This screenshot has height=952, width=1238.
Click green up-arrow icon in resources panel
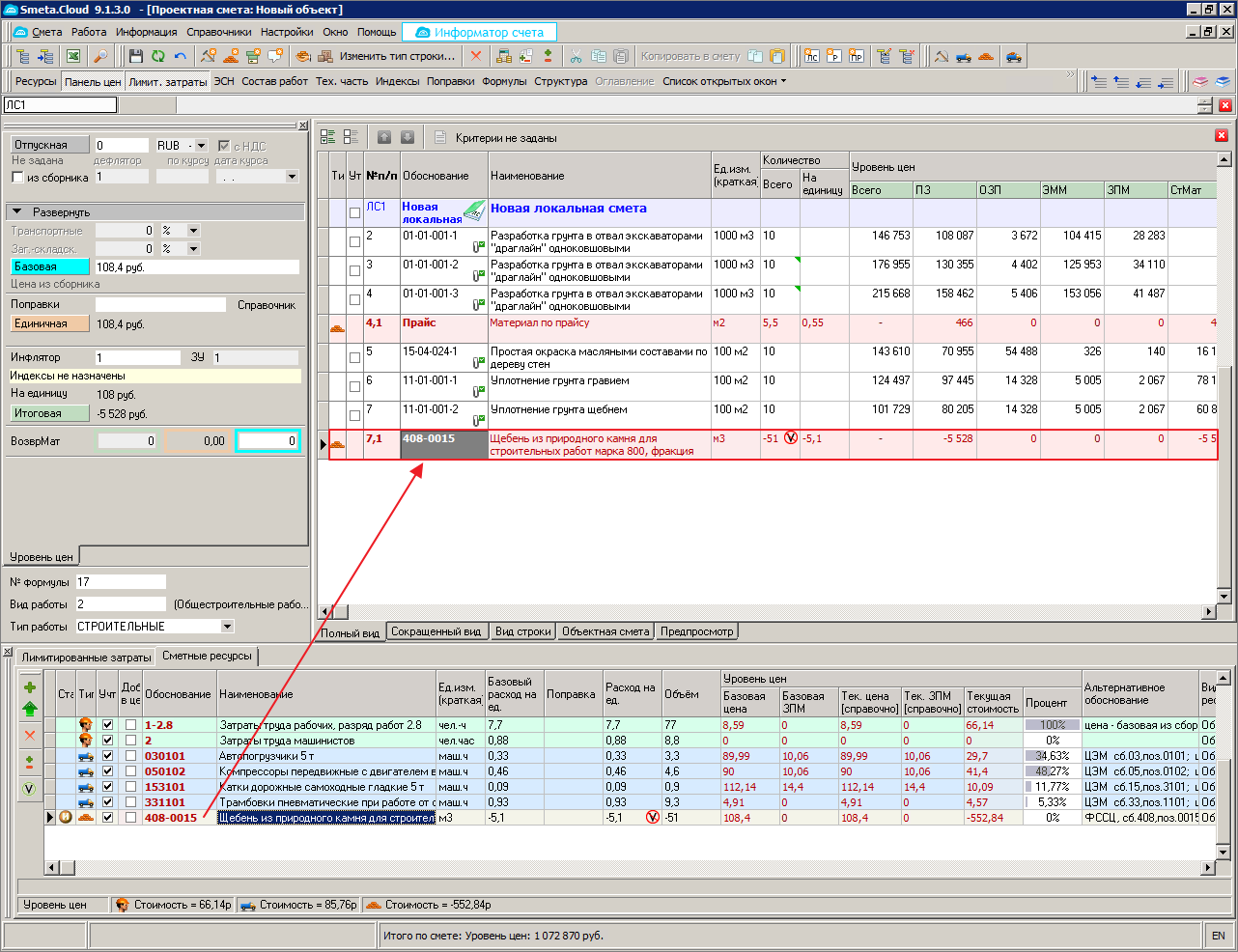coord(30,709)
